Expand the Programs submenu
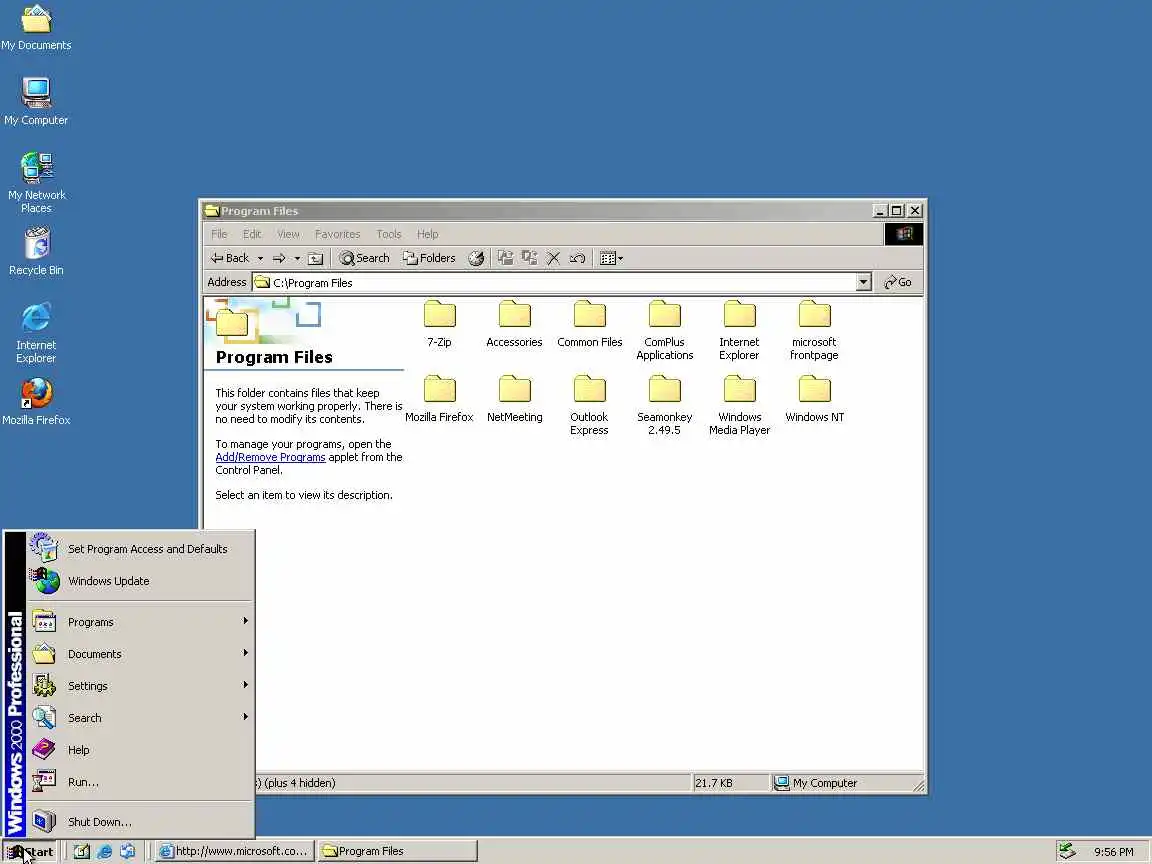 141,622
